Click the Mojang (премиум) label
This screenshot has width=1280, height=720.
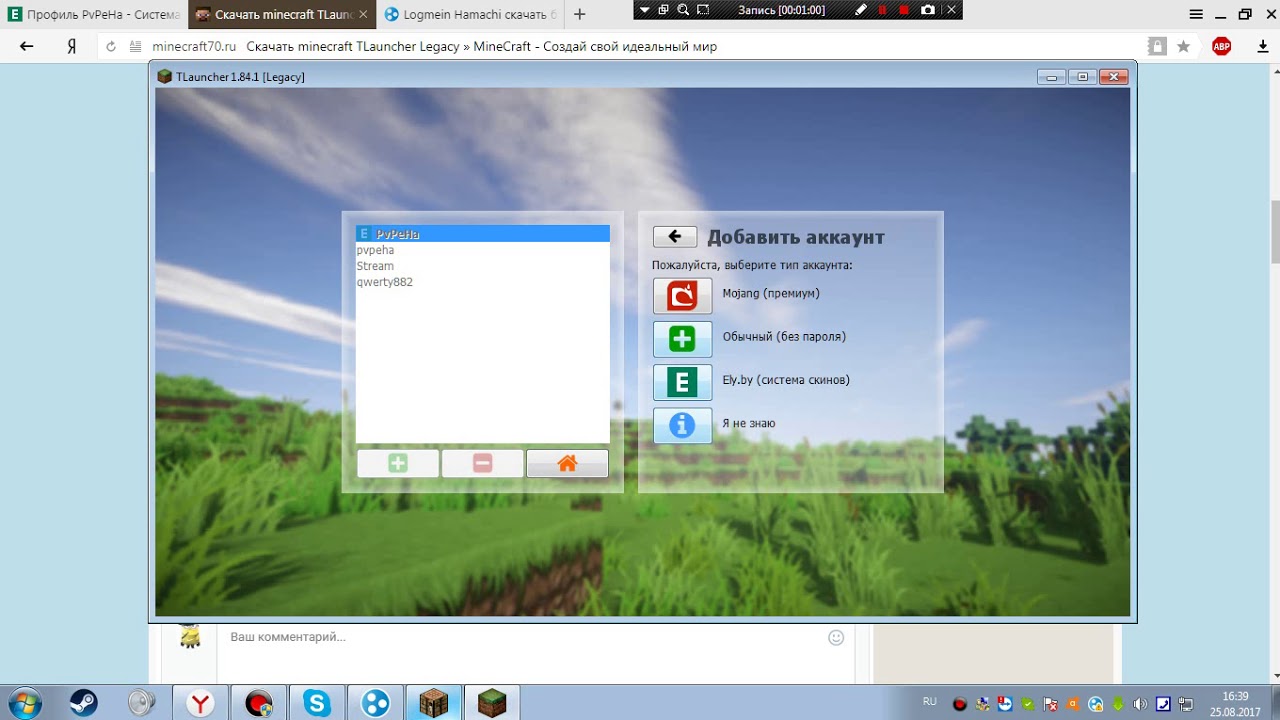pos(771,293)
